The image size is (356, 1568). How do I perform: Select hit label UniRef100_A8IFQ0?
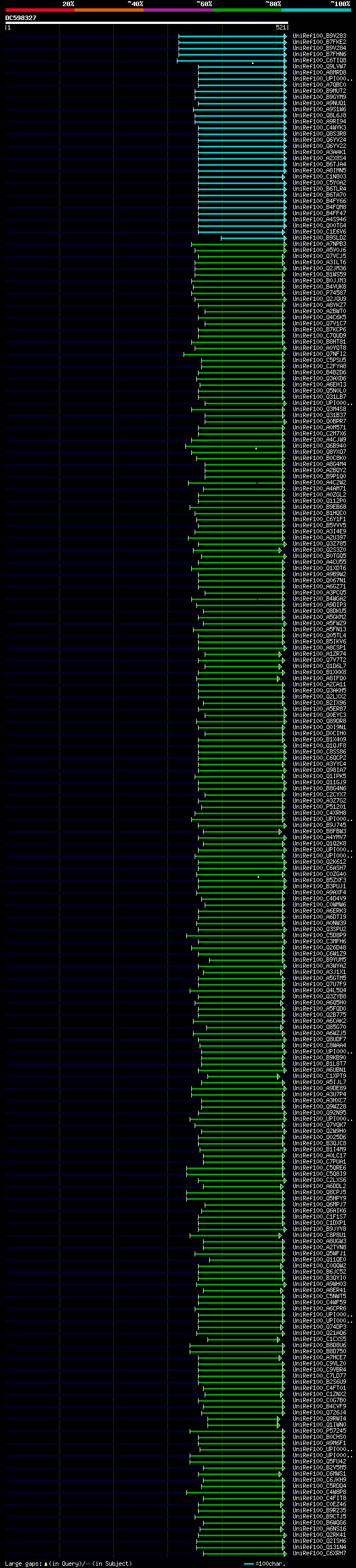click(319, 678)
